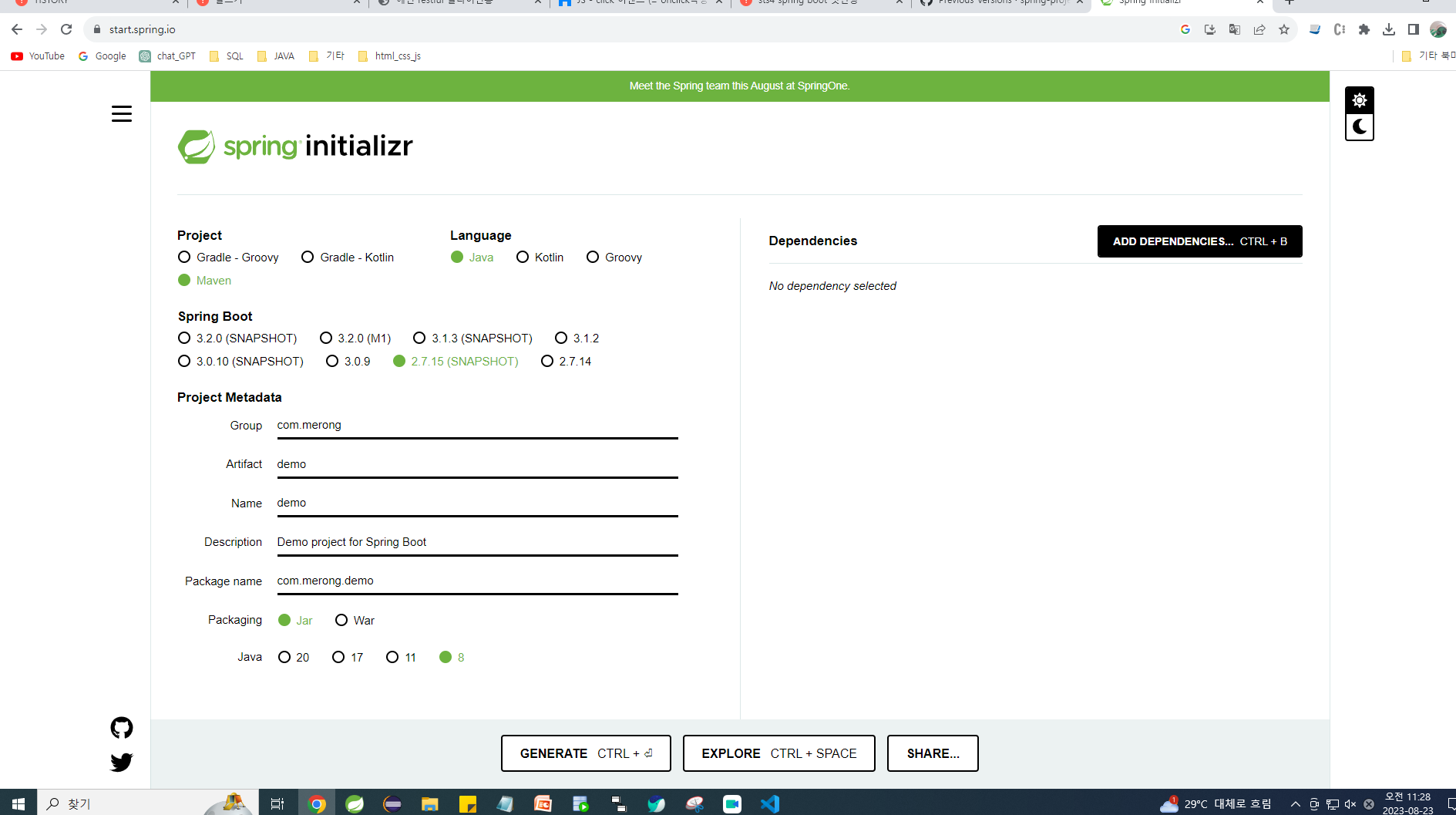Screen dimensions: 1456x815
Task: Select Java version 11
Action: [x=401, y=657]
